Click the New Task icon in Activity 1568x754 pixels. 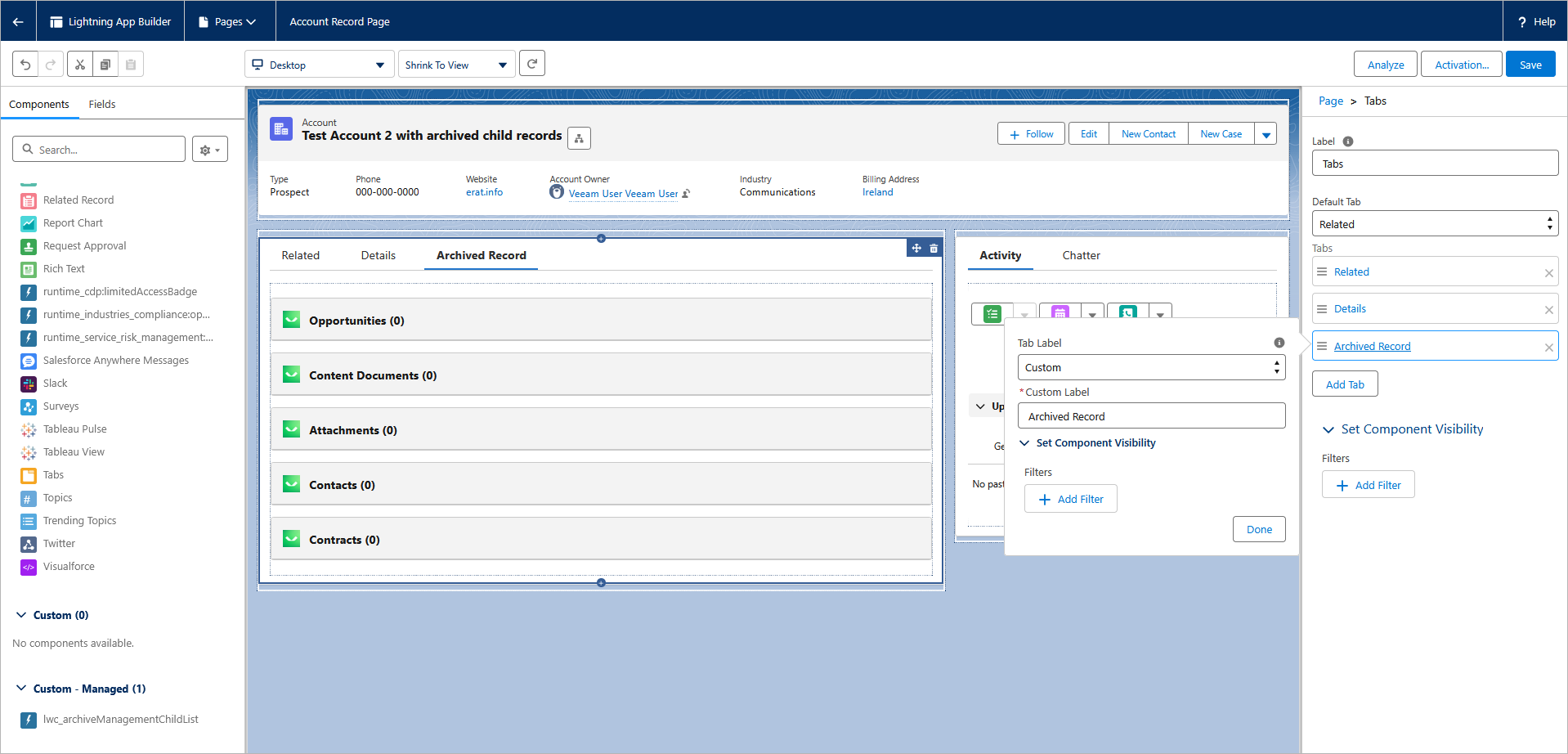pyautogui.click(x=992, y=313)
